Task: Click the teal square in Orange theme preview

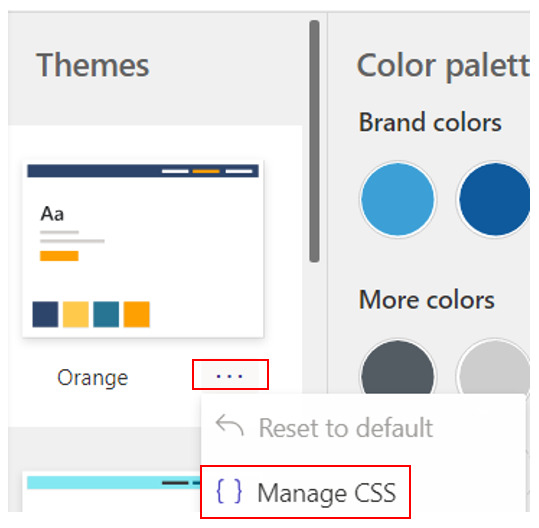Action: point(106,314)
